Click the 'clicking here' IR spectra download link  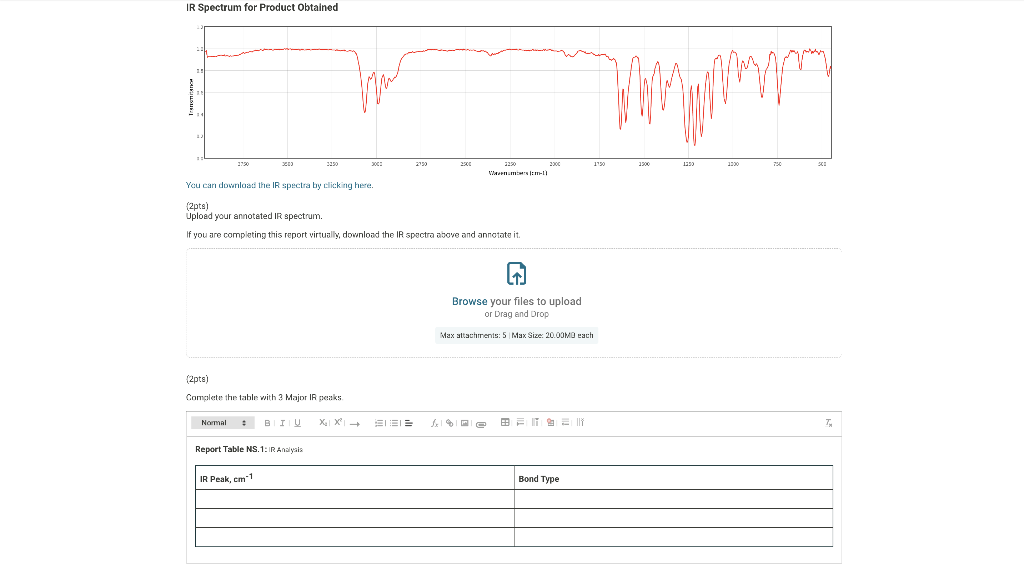click(348, 185)
